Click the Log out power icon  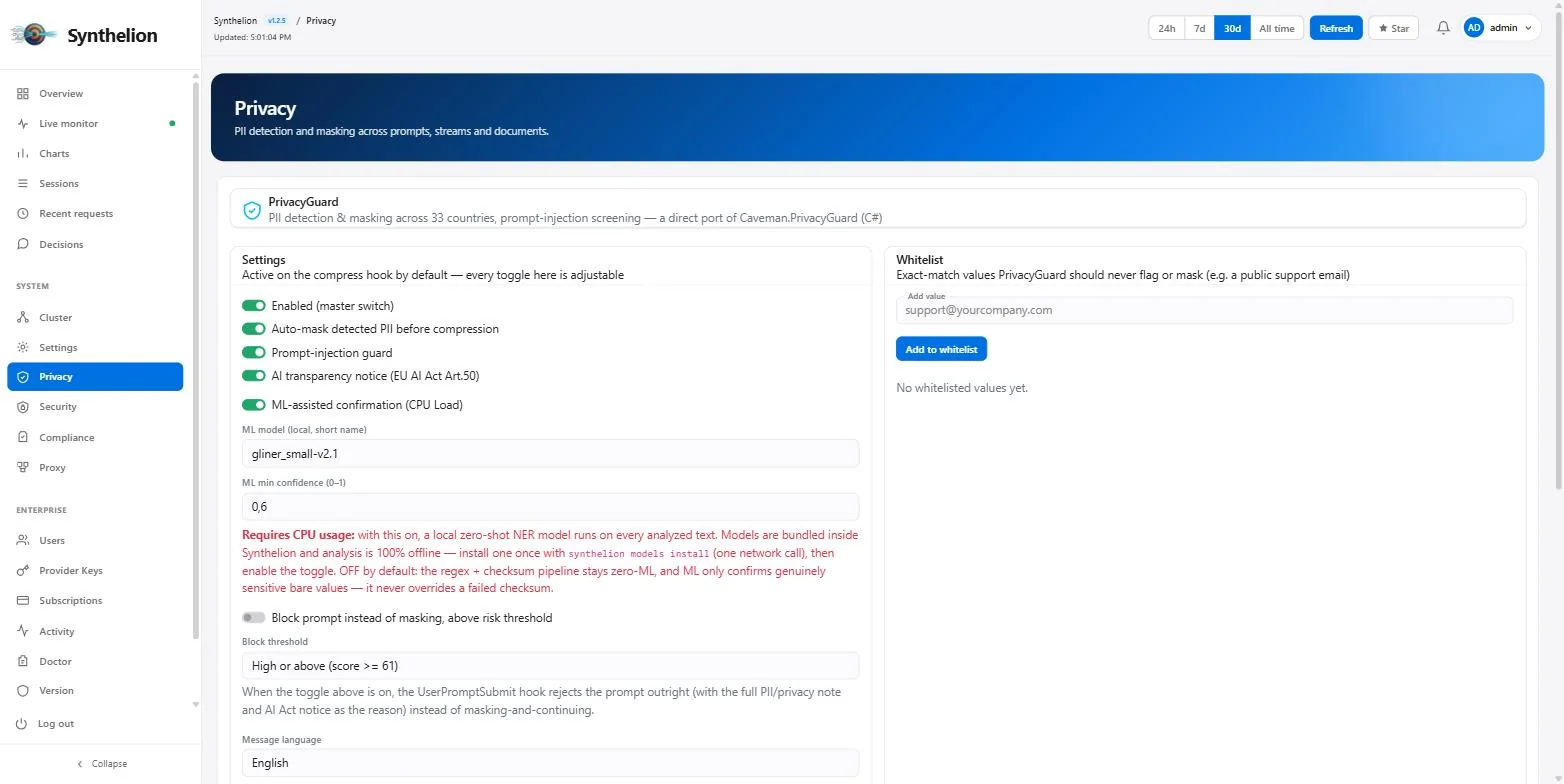click(23, 724)
